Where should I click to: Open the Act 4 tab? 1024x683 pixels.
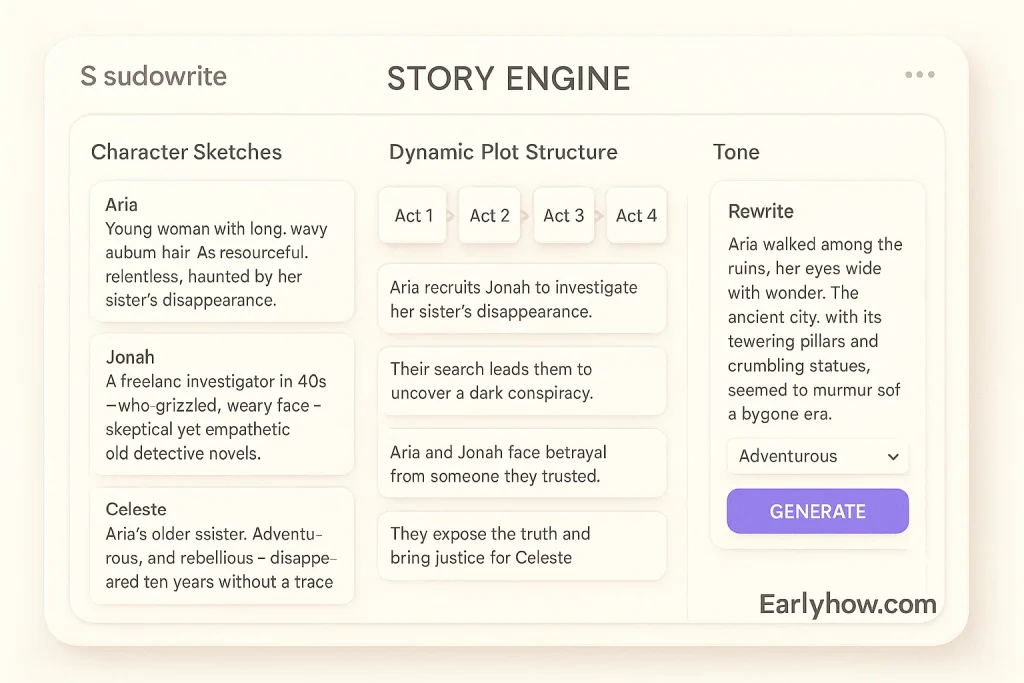[636, 215]
